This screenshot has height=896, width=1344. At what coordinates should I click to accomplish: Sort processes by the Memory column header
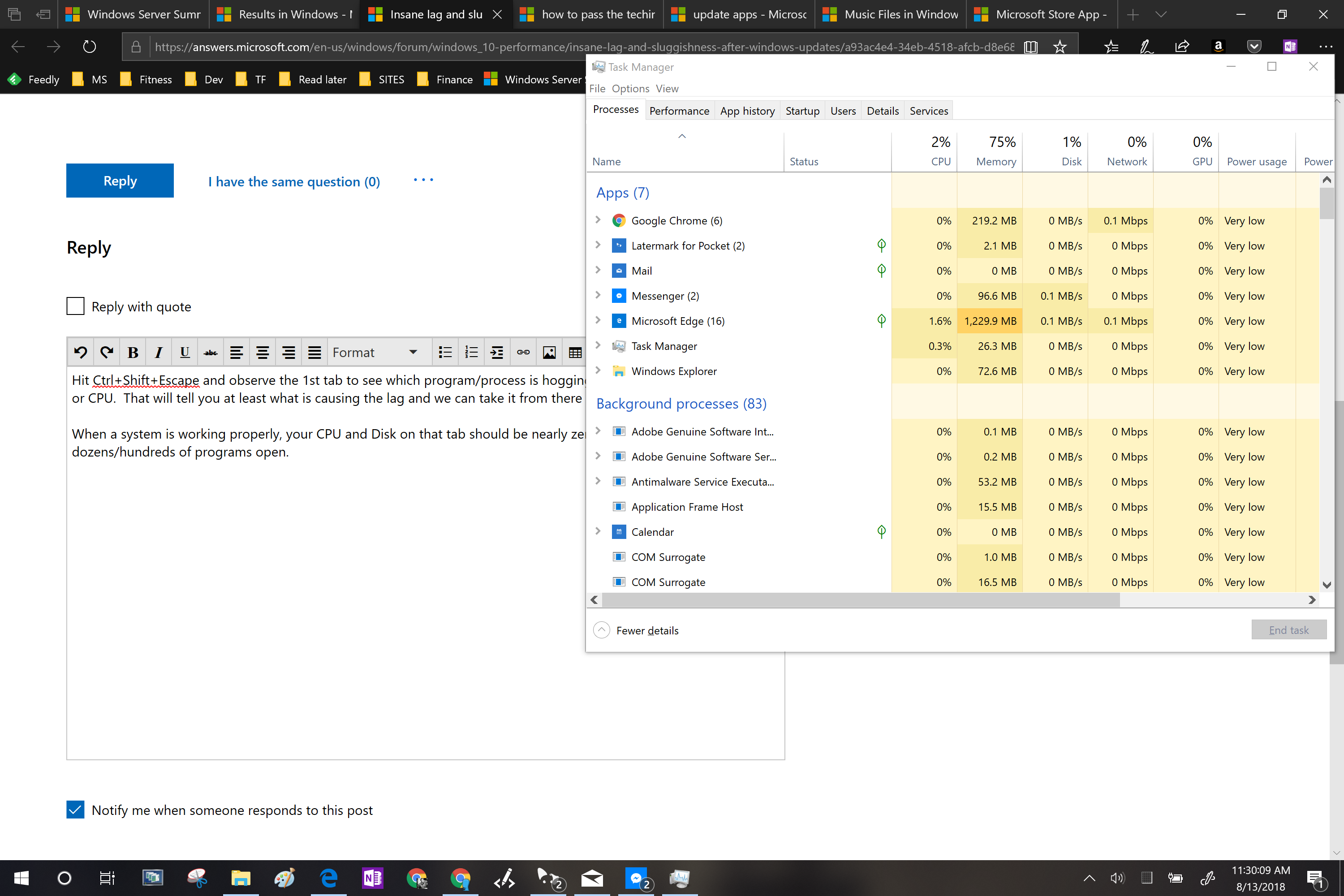click(x=990, y=151)
